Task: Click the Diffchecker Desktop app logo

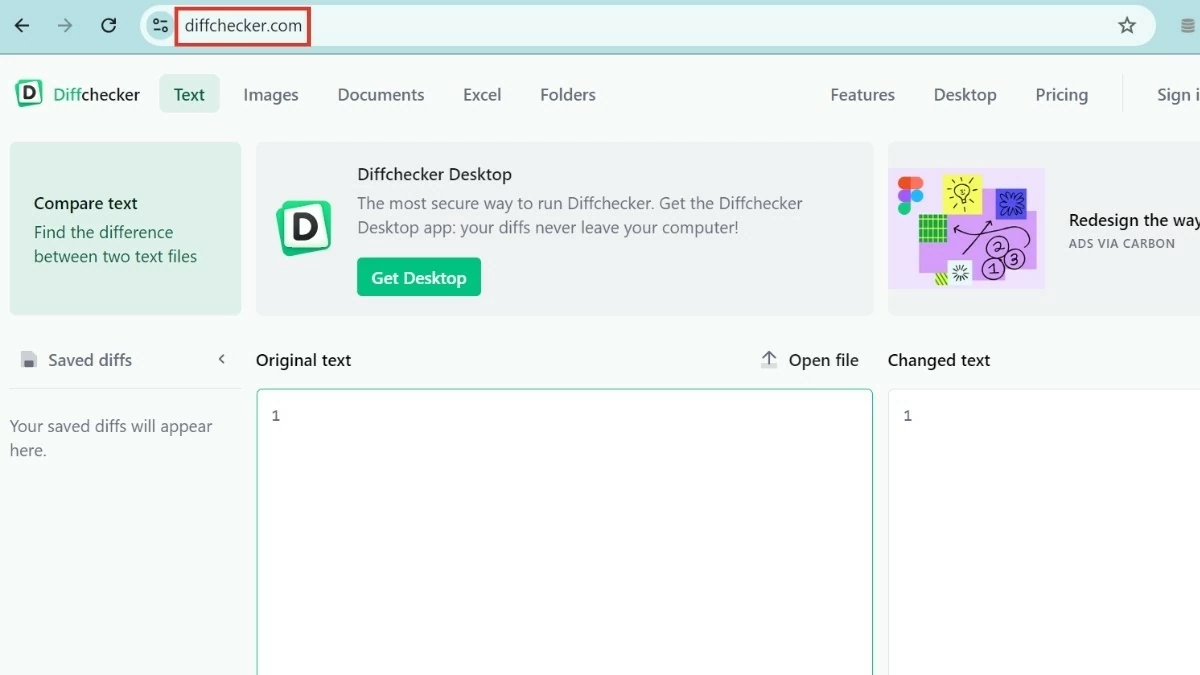Action: click(304, 228)
